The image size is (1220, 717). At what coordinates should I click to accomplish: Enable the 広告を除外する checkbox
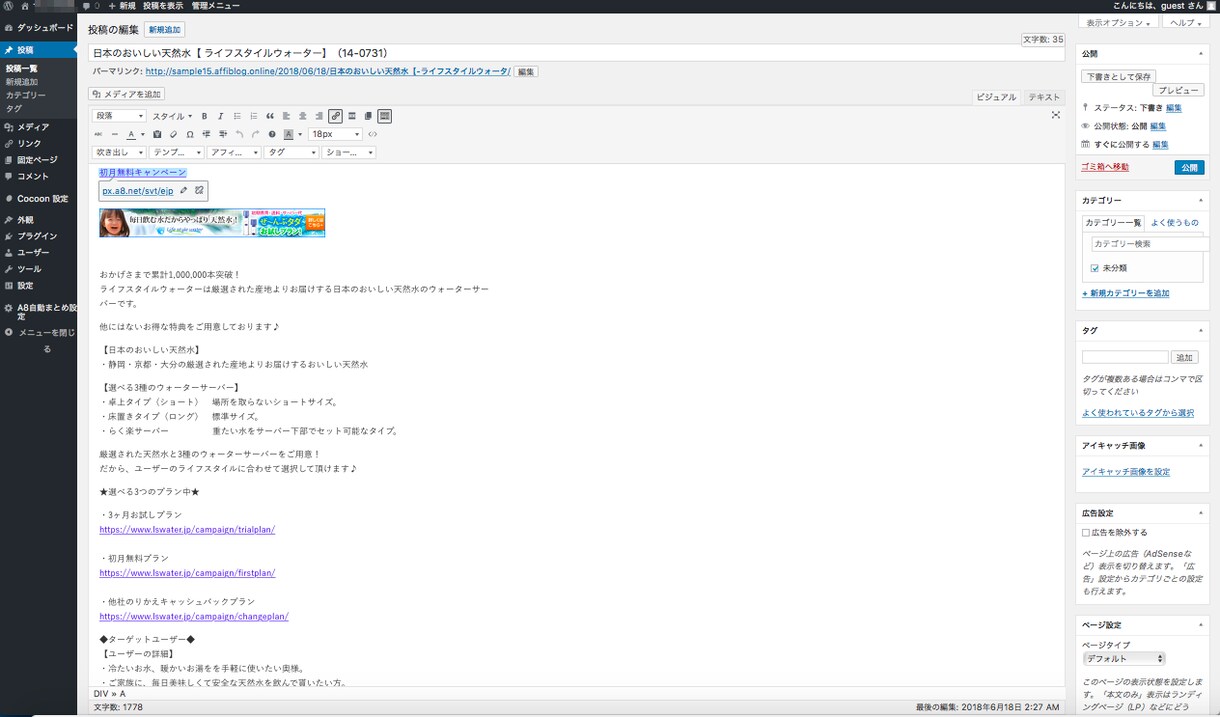(x=1086, y=533)
